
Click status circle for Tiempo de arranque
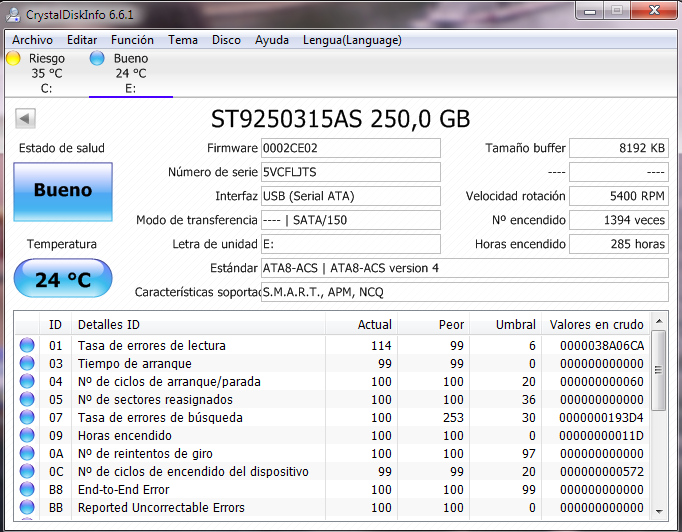[27, 363]
